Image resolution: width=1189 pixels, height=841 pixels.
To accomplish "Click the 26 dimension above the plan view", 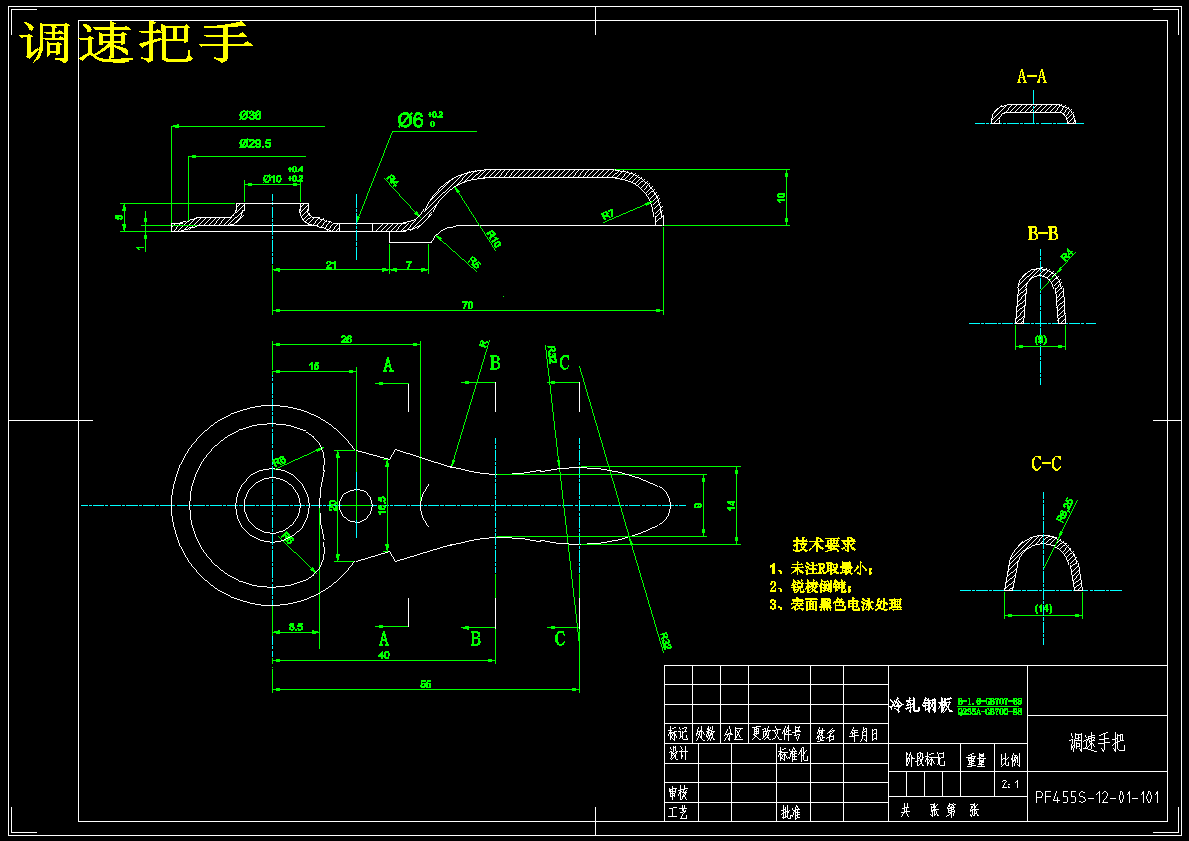I will (346, 339).
